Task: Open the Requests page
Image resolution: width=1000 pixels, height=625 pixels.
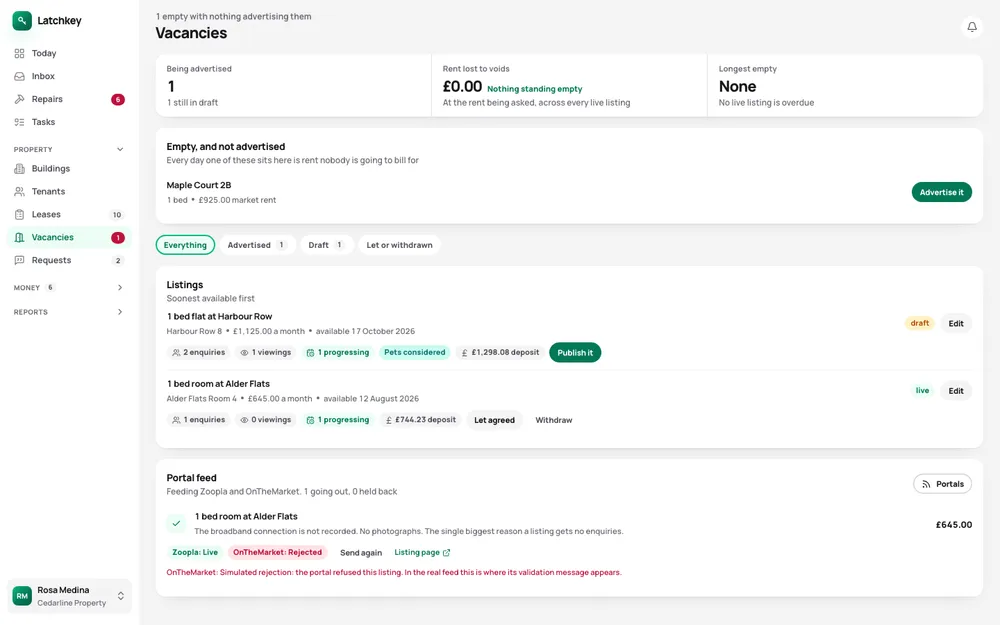Action: (69, 261)
